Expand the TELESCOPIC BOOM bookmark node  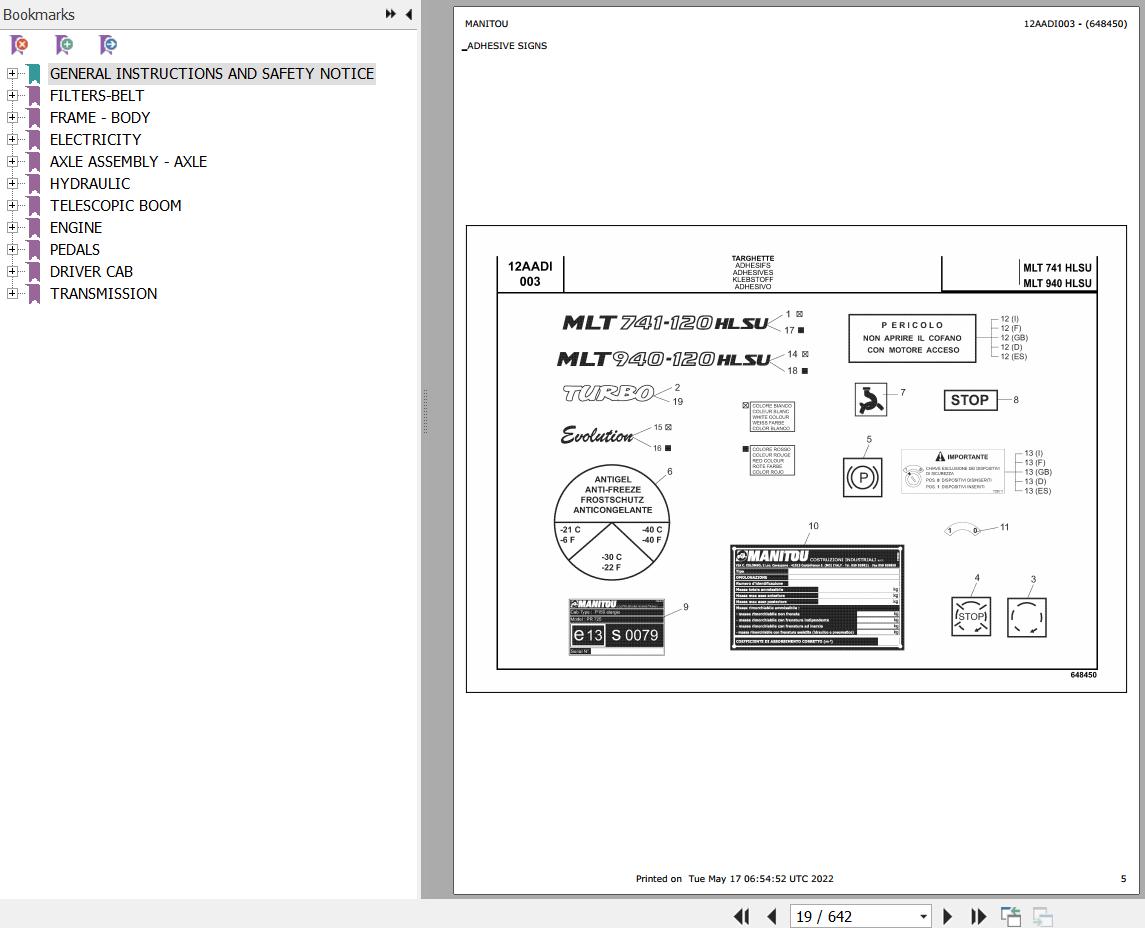[12, 206]
